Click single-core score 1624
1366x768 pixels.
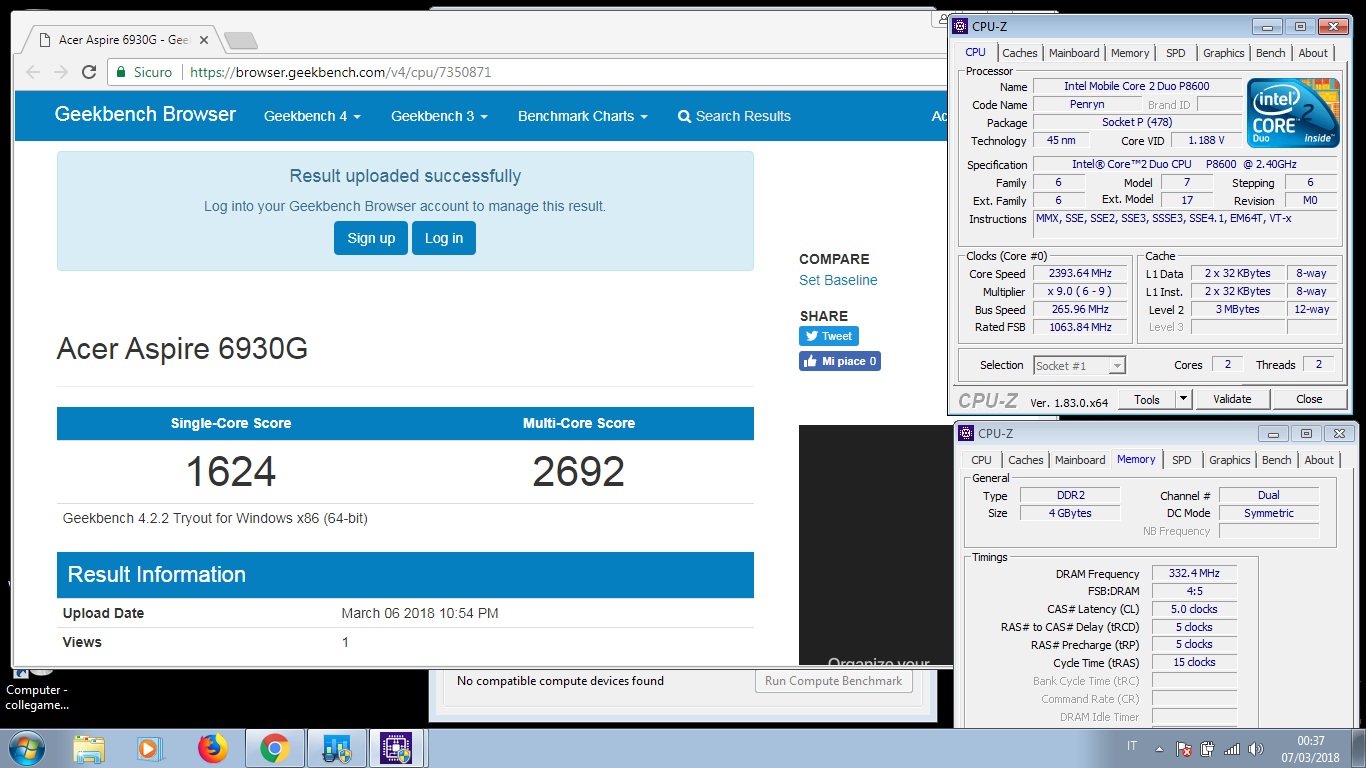point(231,471)
